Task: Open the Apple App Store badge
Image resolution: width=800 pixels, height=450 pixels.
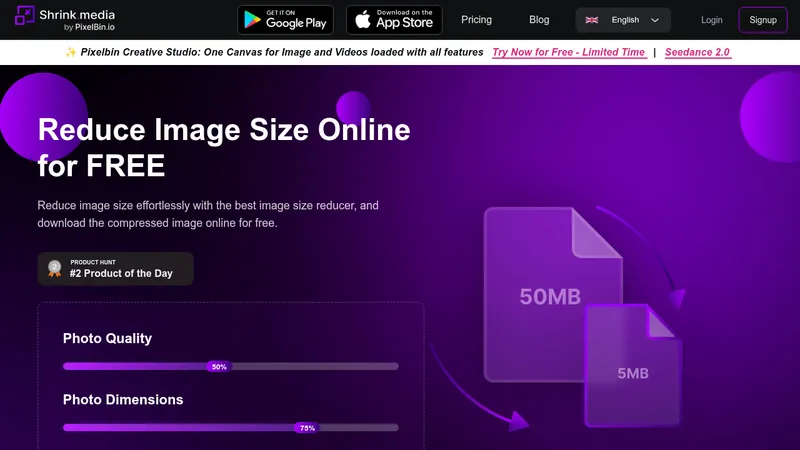Action: point(394,20)
